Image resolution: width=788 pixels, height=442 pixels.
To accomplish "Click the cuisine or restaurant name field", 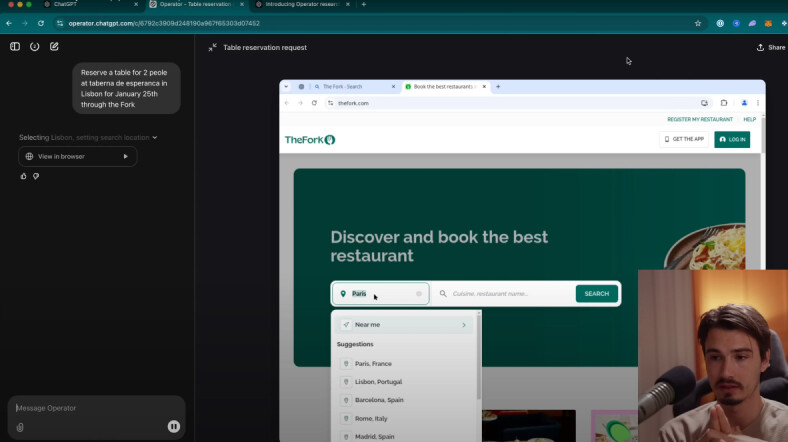I will click(505, 293).
